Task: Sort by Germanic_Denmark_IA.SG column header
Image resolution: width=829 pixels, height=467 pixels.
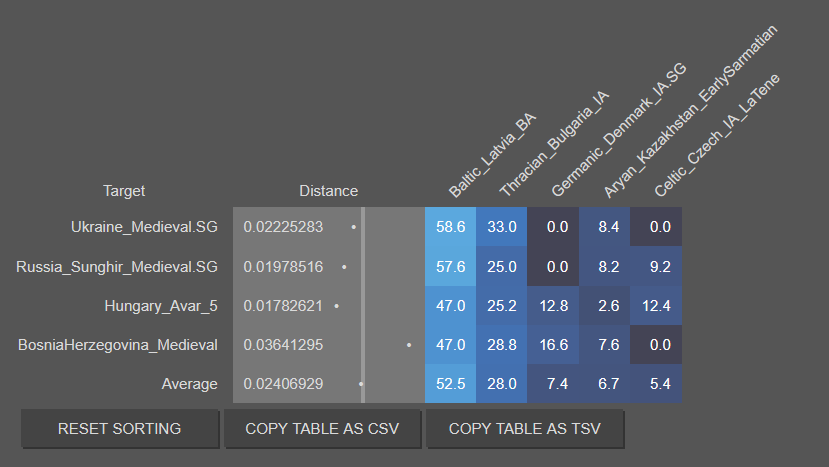Action: [619, 130]
